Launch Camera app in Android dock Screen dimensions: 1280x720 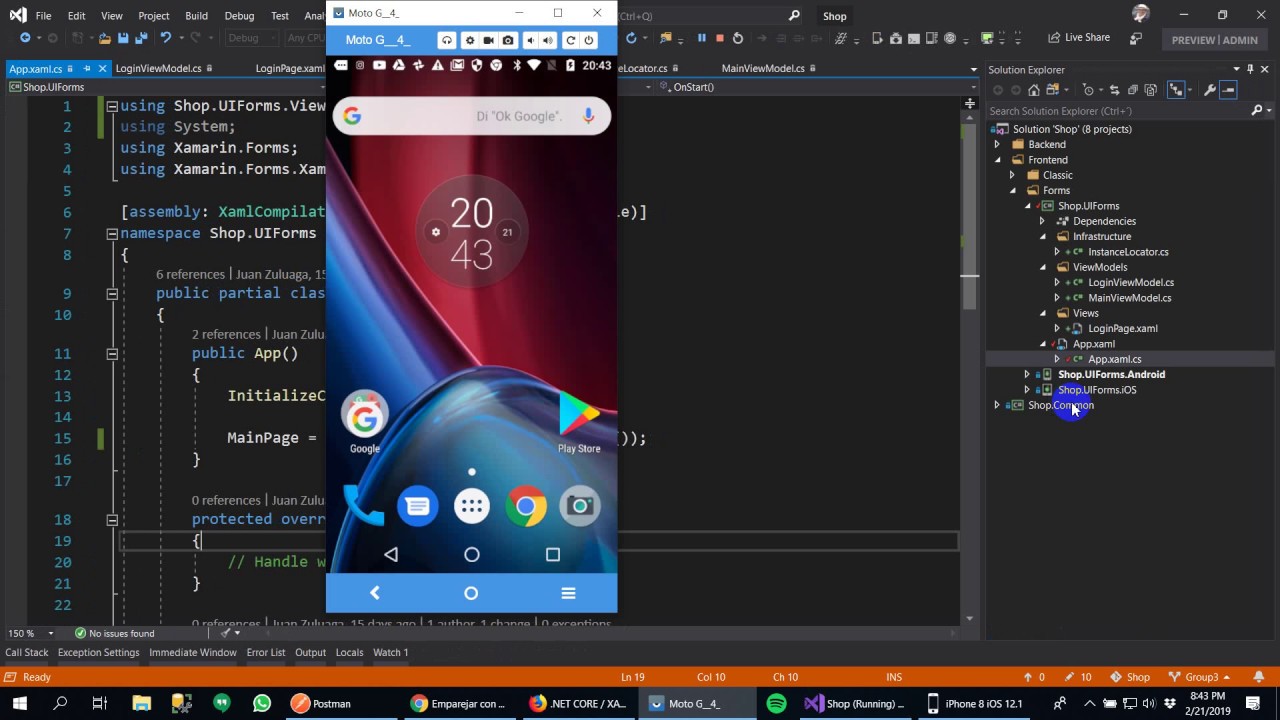(x=580, y=506)
